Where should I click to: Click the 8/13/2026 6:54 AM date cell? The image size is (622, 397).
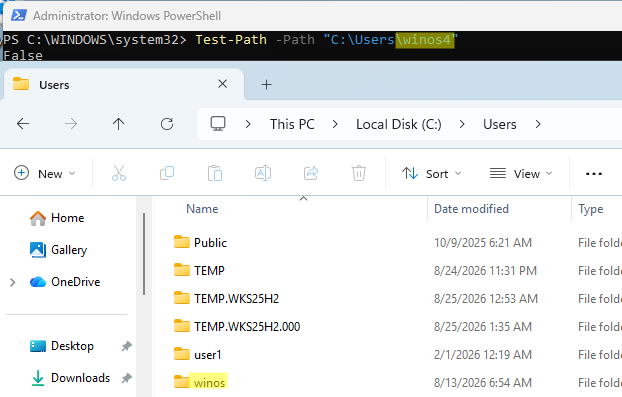tap(483, 382)
